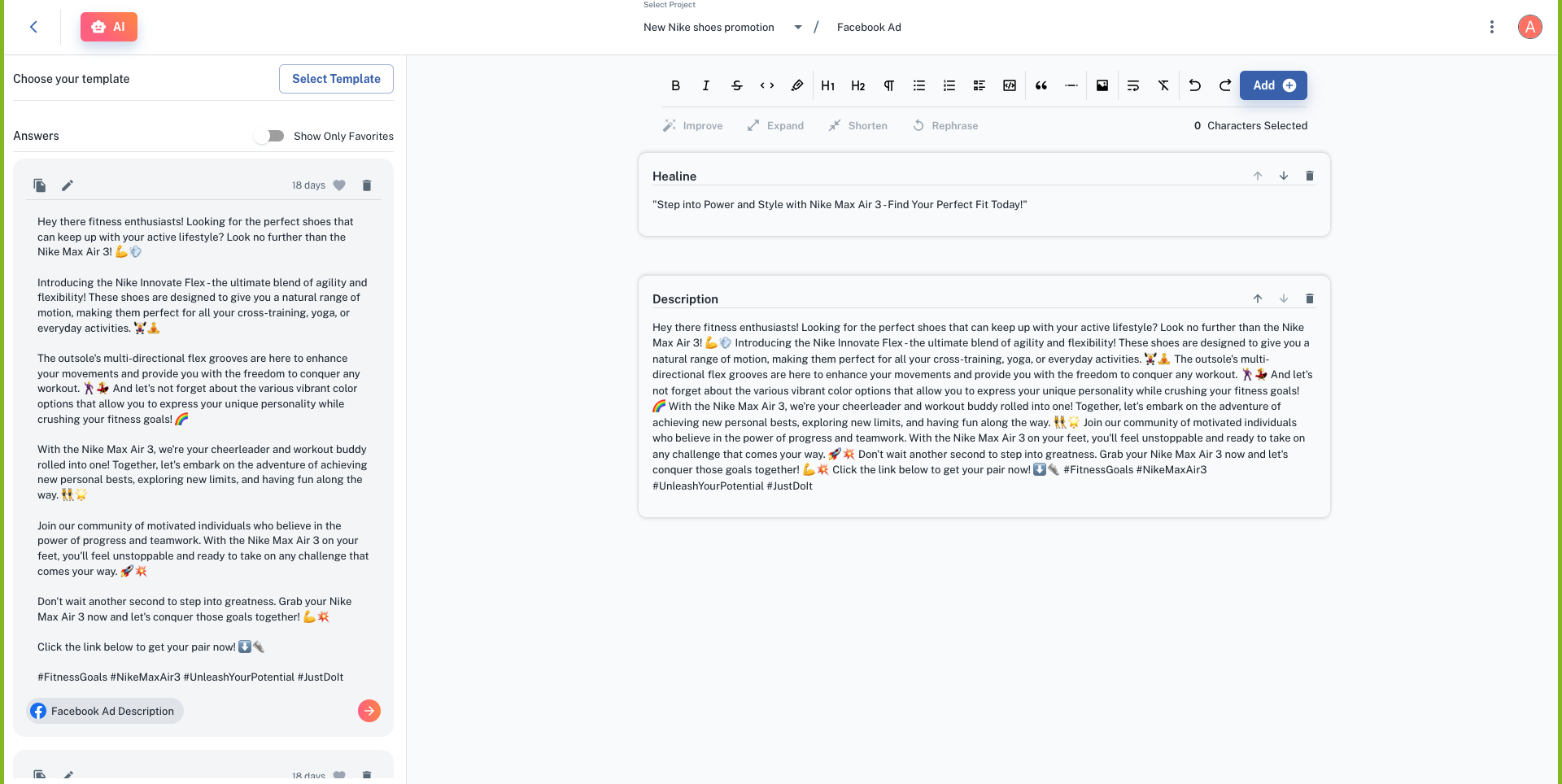Improve the selected text
The height and width of the screenshot is (784, 1562).
coord(693,125)
